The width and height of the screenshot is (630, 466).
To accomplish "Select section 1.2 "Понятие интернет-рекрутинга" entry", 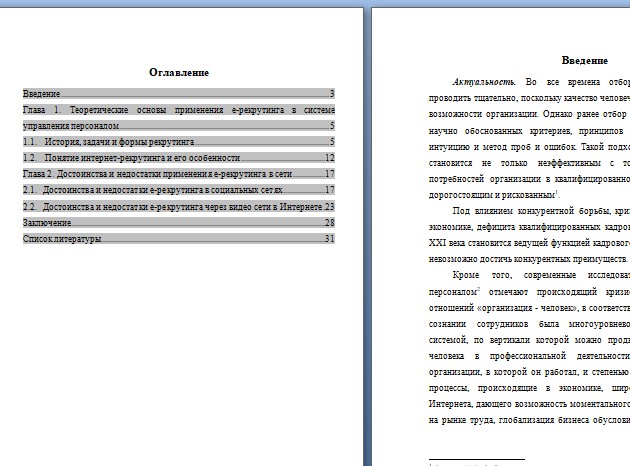I will (x=142, y=158).
